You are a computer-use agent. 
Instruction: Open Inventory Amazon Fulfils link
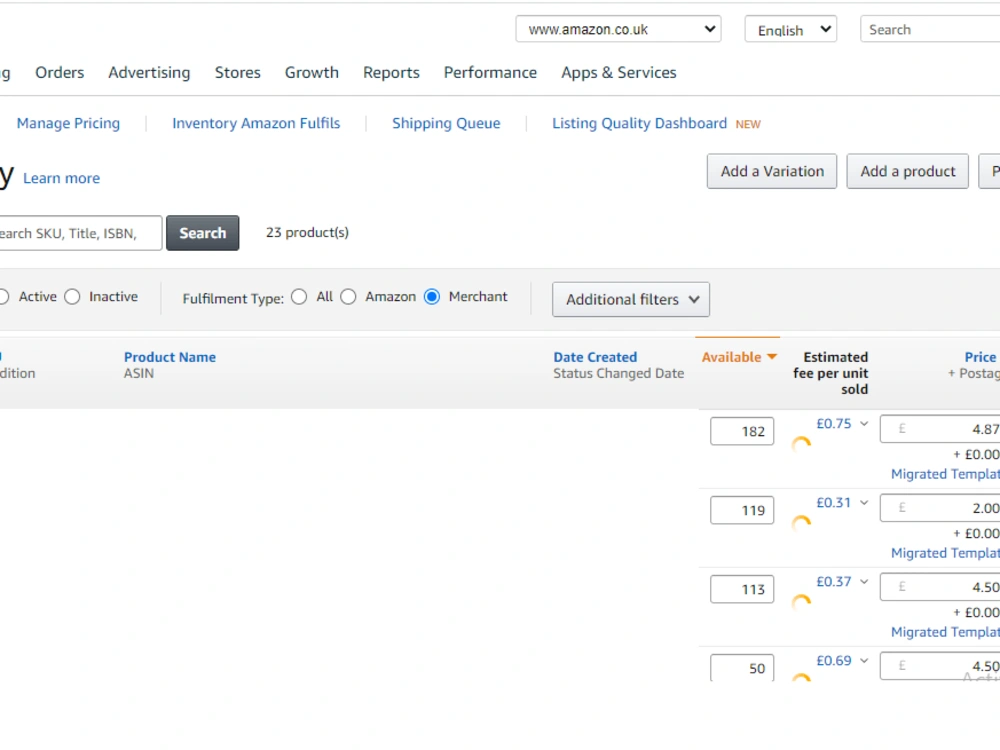pyautogui.click(x=256, y=123)
